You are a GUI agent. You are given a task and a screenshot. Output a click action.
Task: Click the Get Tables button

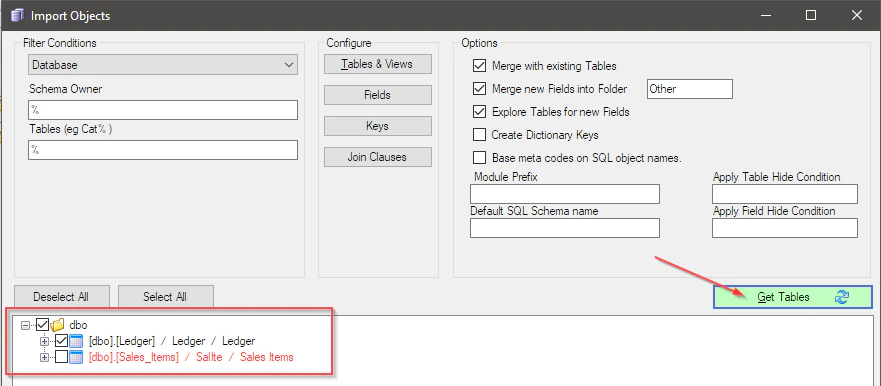[x=793, y=297]
